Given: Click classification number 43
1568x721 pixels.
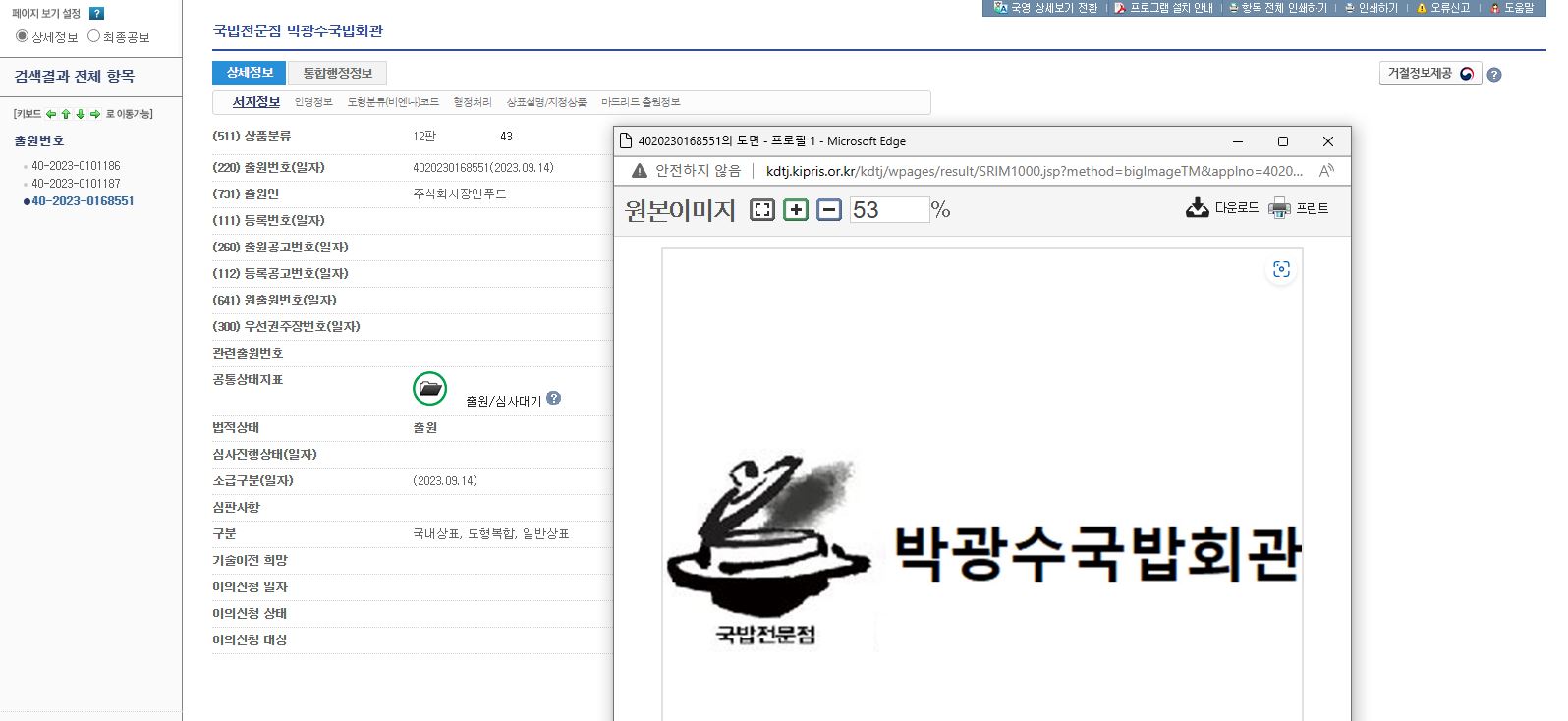Looking at the screenshot, I should coord(506,137).
